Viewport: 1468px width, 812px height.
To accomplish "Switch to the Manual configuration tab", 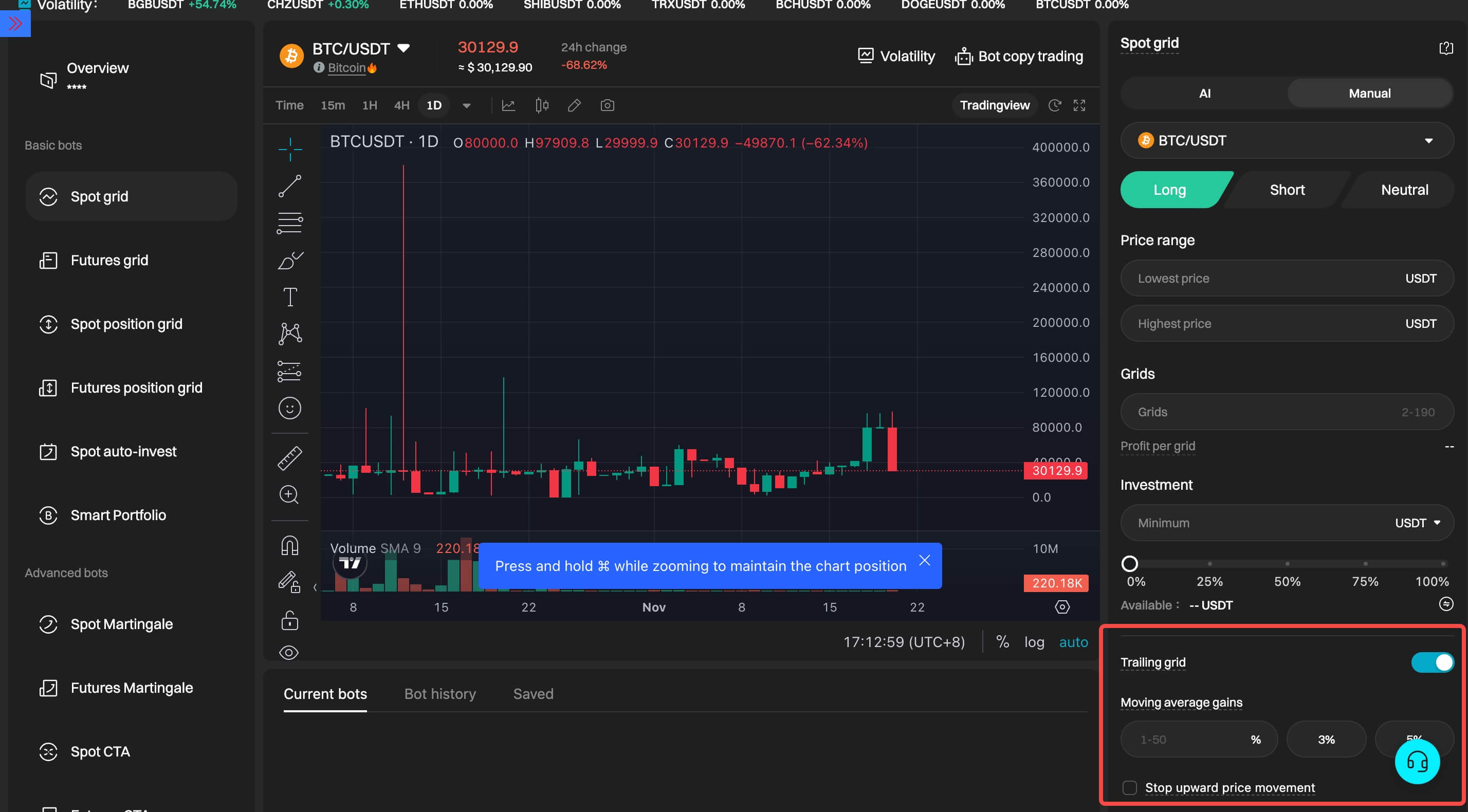I will [x=1370, y=93].
